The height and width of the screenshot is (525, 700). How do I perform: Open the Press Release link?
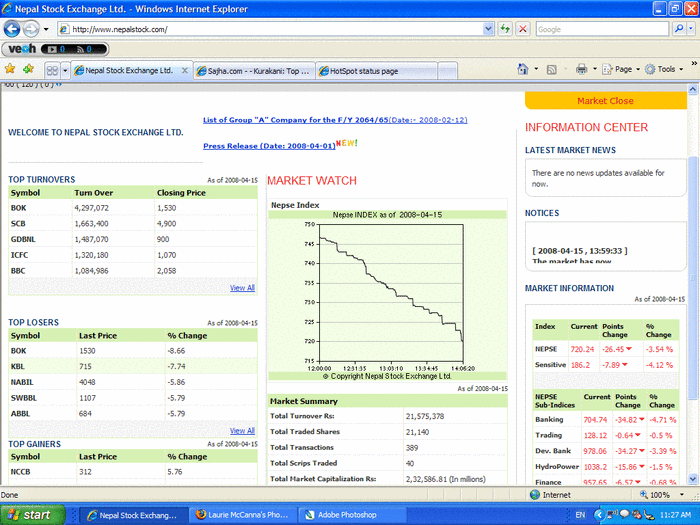[268, 146]
